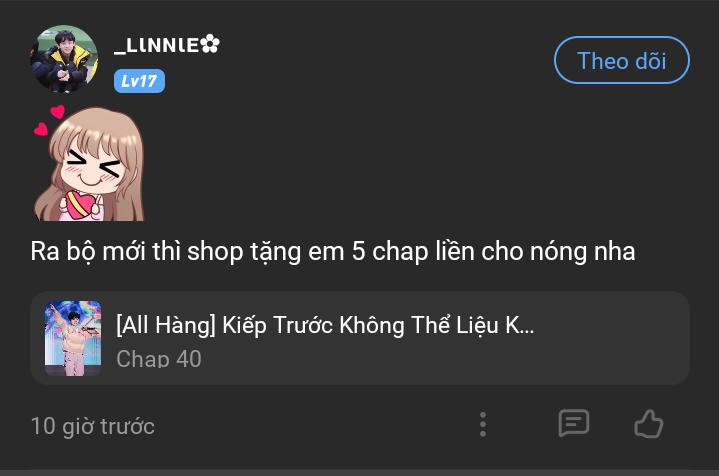Tap the _LINNIE username
Screen dimensions: 719x476
(x=156, y=45)
